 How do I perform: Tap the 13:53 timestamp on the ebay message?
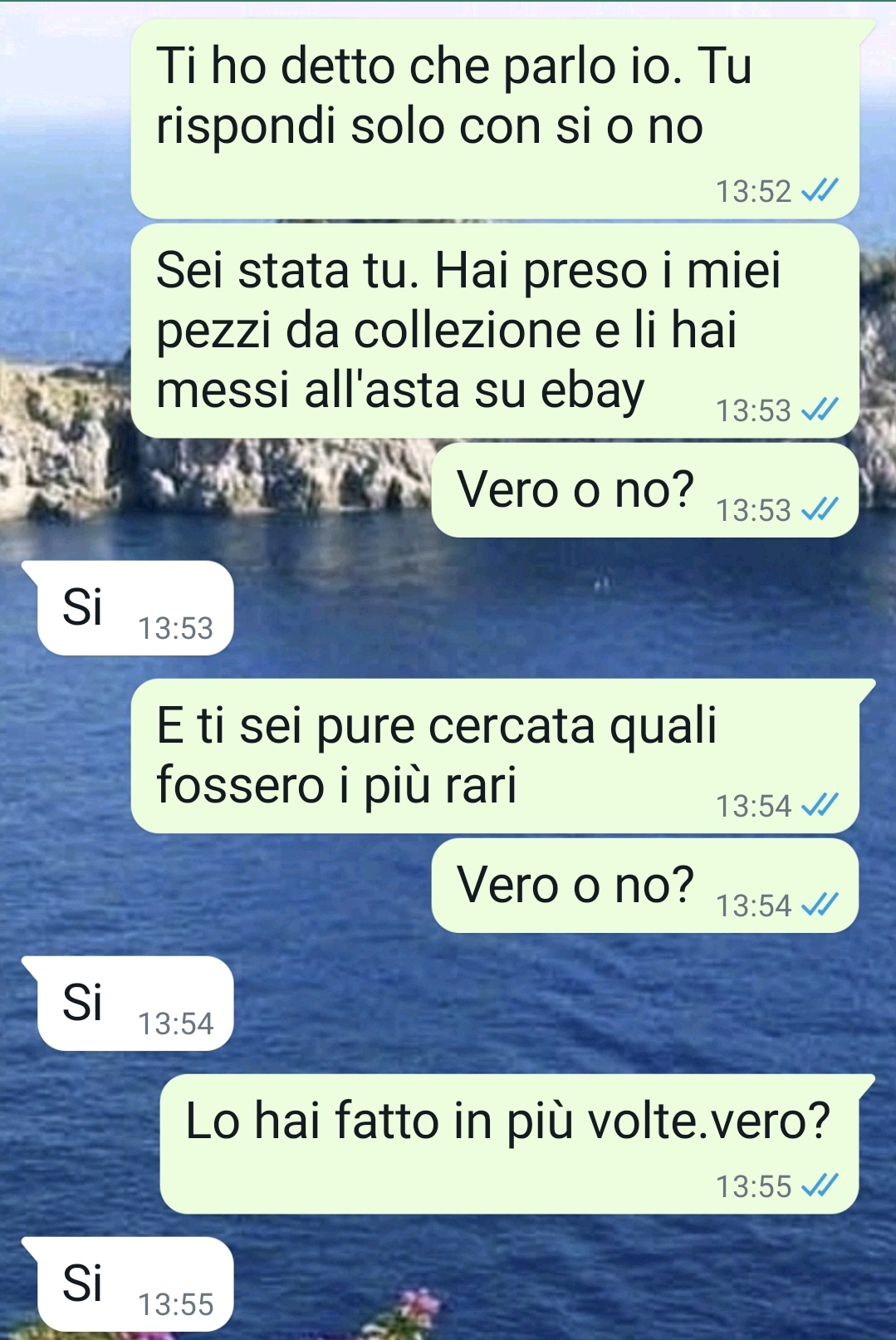pyautogui.click(x=753, y=410)
